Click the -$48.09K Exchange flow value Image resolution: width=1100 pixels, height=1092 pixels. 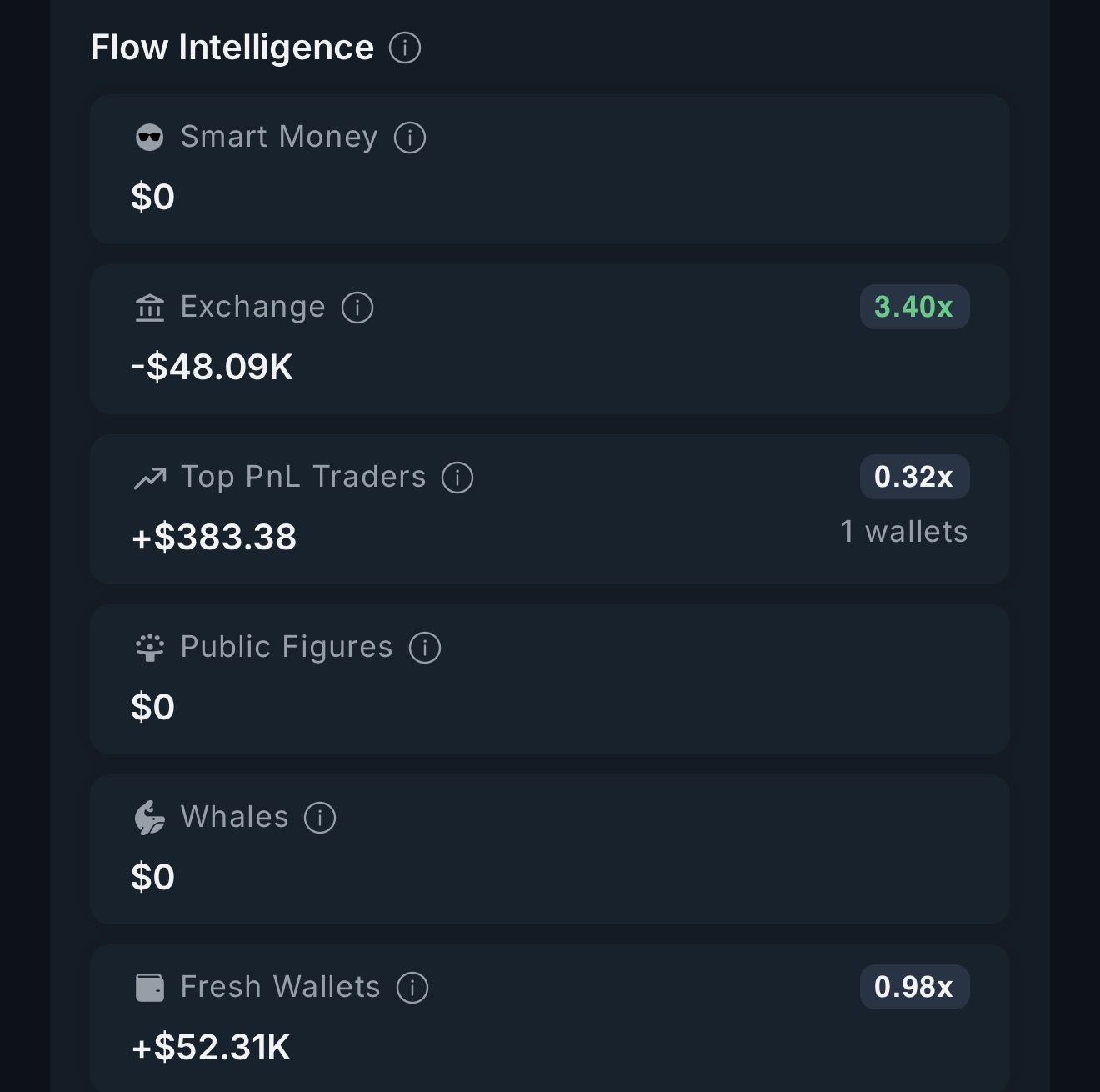(212, 367)
